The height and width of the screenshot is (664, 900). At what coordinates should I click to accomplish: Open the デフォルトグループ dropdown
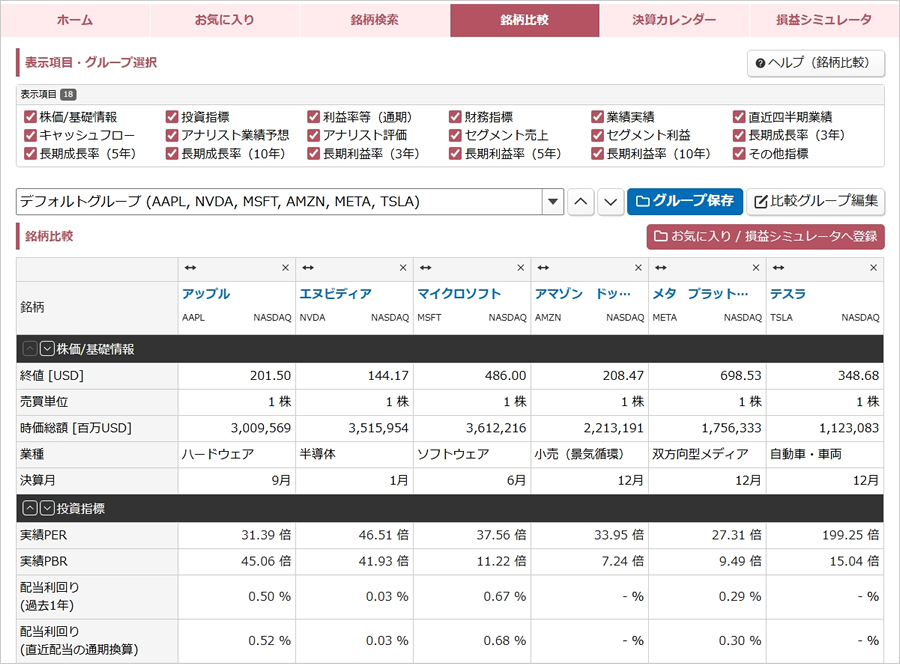point(290,202)
